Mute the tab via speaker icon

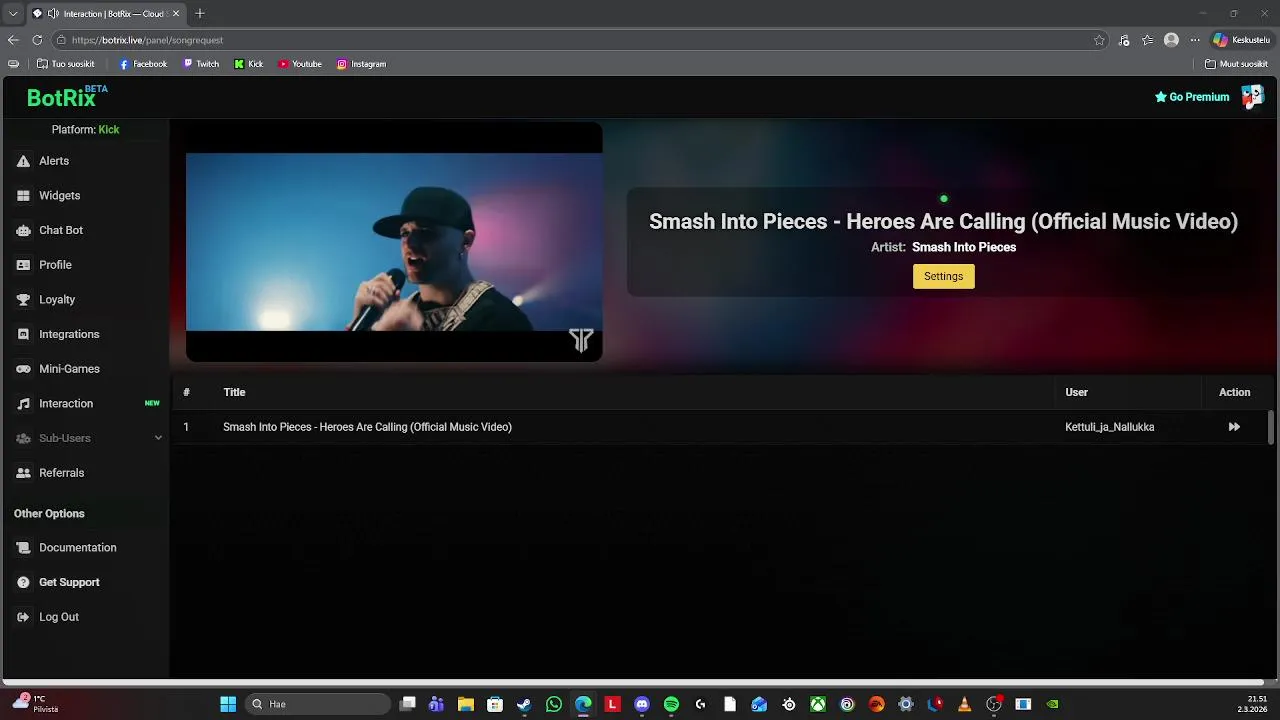click(52, 14)
